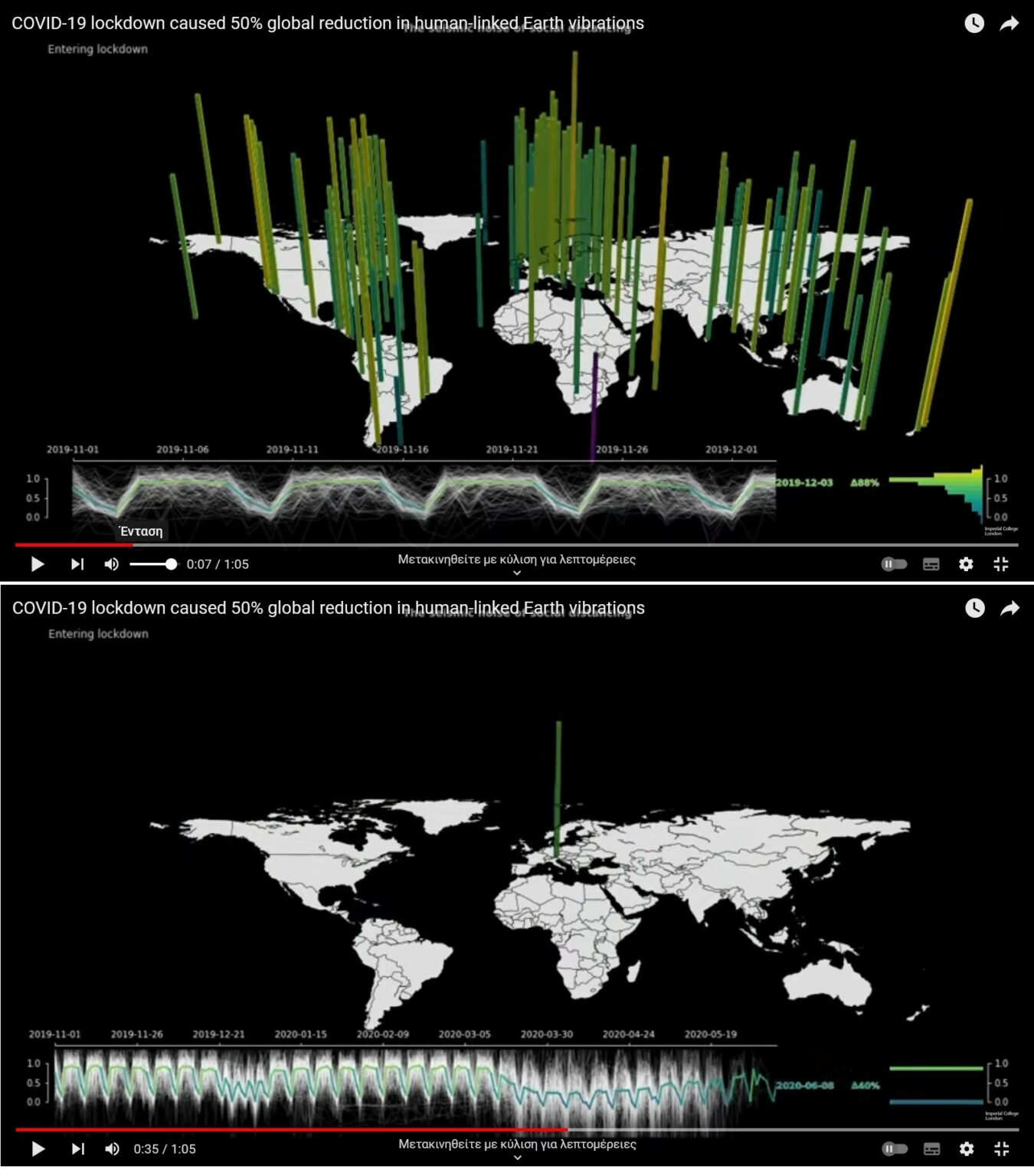Toggle autoplay switch in top player
Screen dimensions: 1034x1176
coord(894,564)
